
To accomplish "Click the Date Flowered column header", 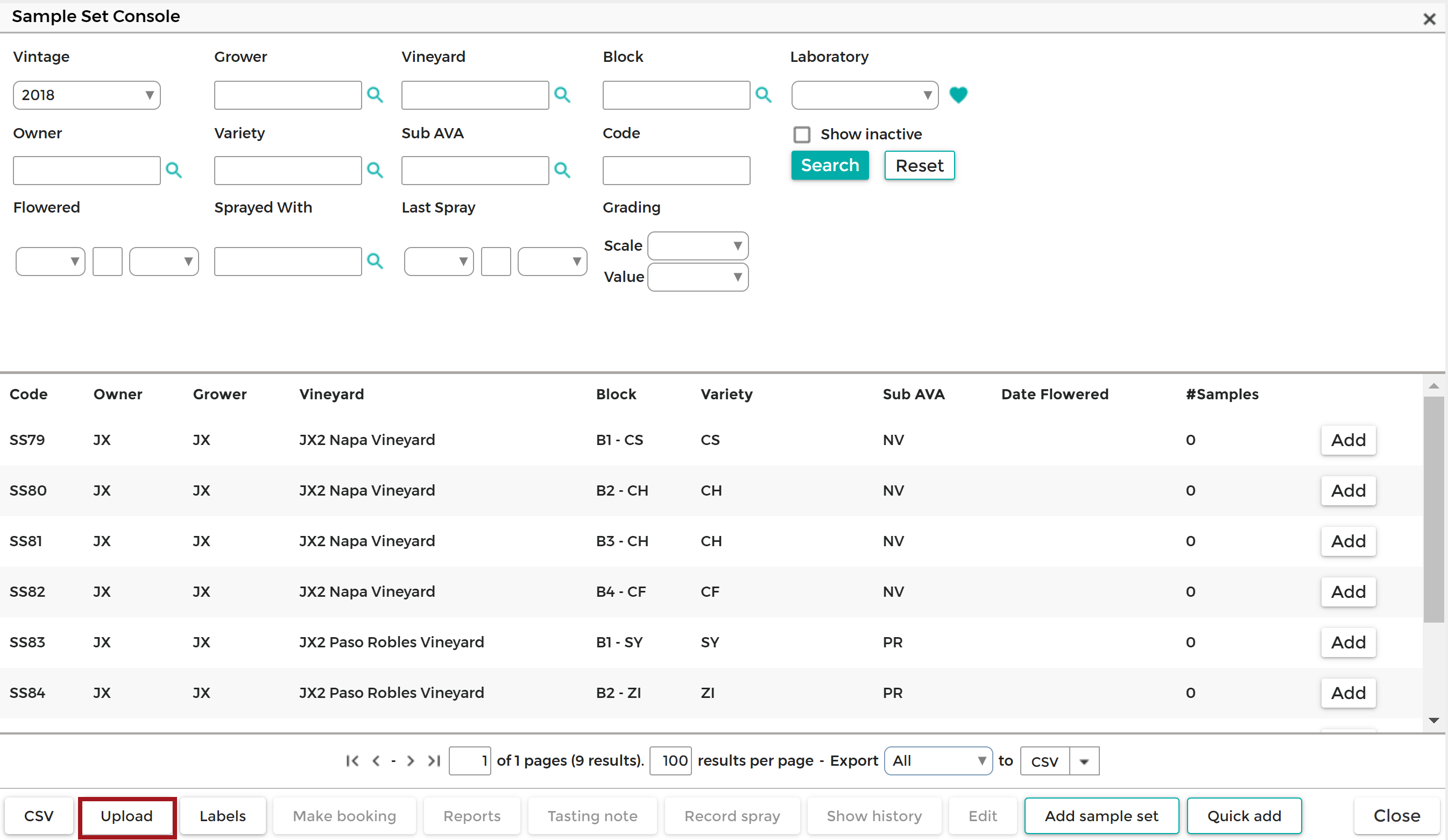I will (1055, 394).
